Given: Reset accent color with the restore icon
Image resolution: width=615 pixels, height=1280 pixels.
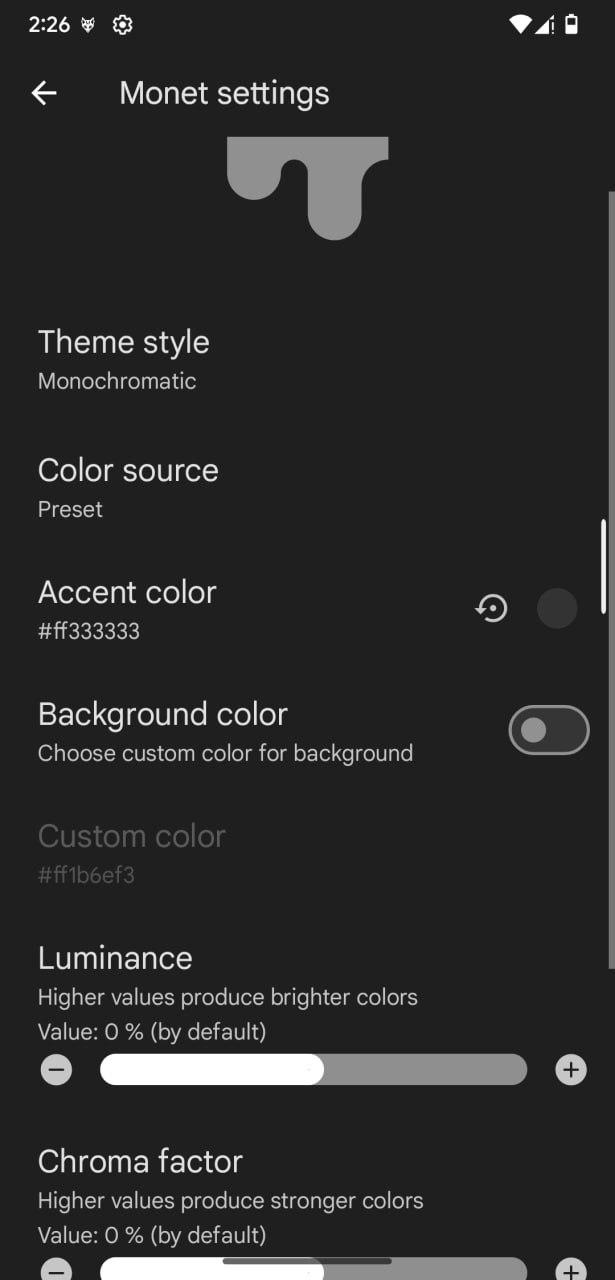Looking at the screenshot, I should [491, 608].
